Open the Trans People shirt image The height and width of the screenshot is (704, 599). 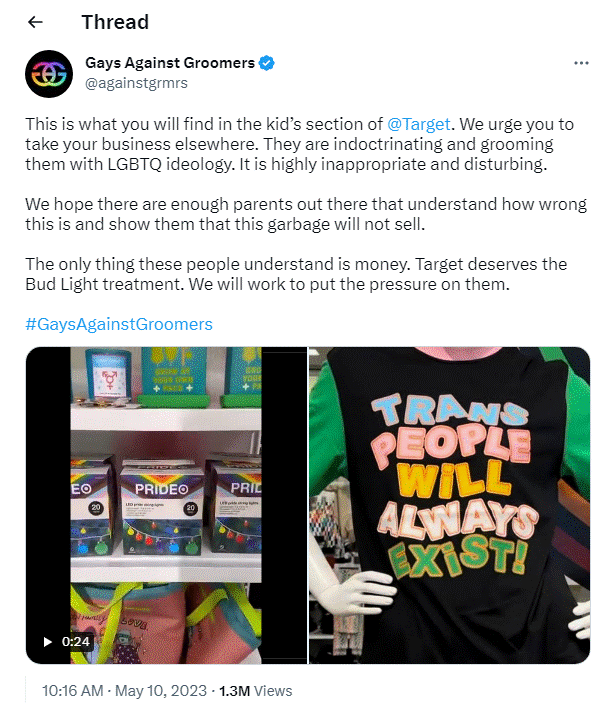tap(449, 505)
